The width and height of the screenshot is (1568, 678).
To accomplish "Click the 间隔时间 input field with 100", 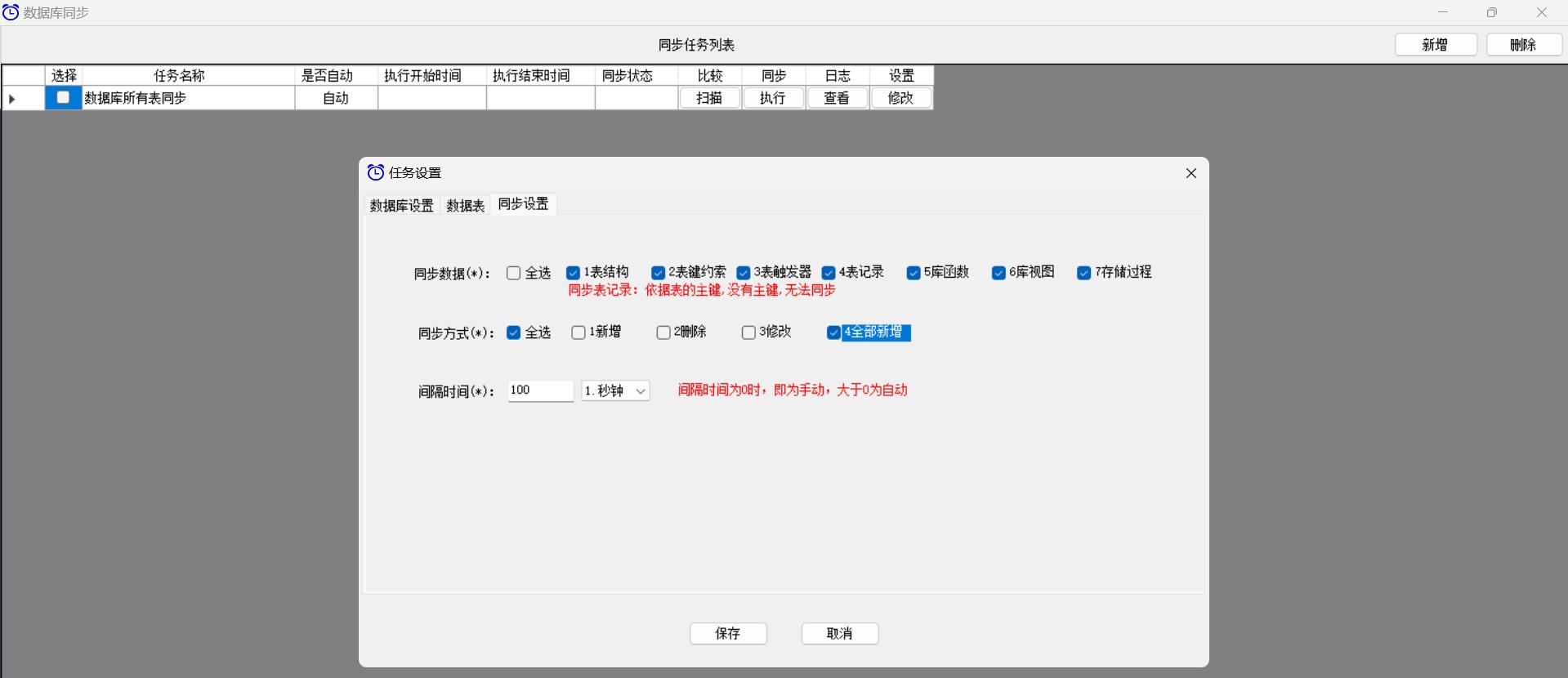I will tap(540, 390).
